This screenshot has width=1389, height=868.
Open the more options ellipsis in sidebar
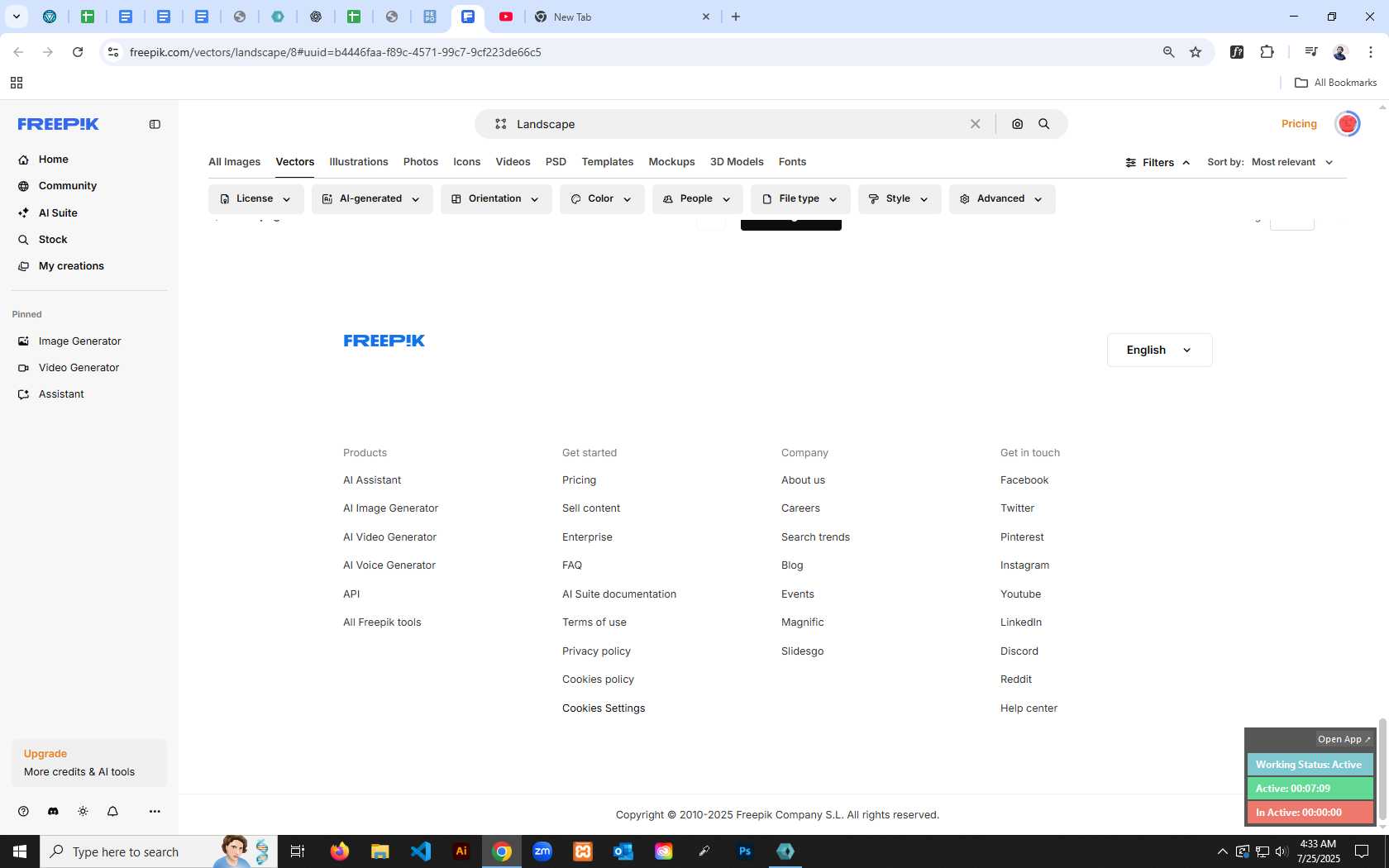(x=155, y=811)
